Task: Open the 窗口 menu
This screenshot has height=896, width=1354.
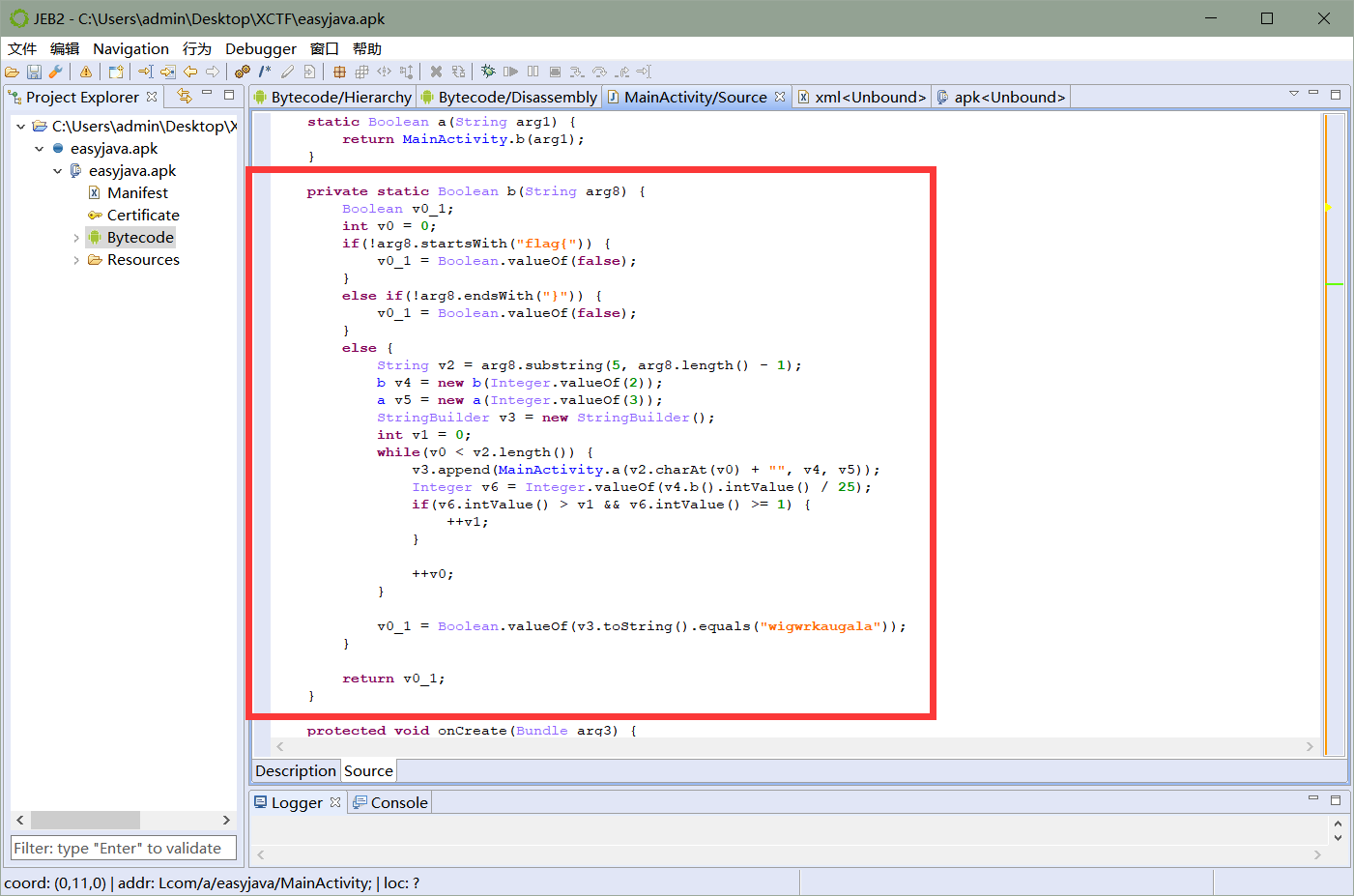Action: click(325, 49)
